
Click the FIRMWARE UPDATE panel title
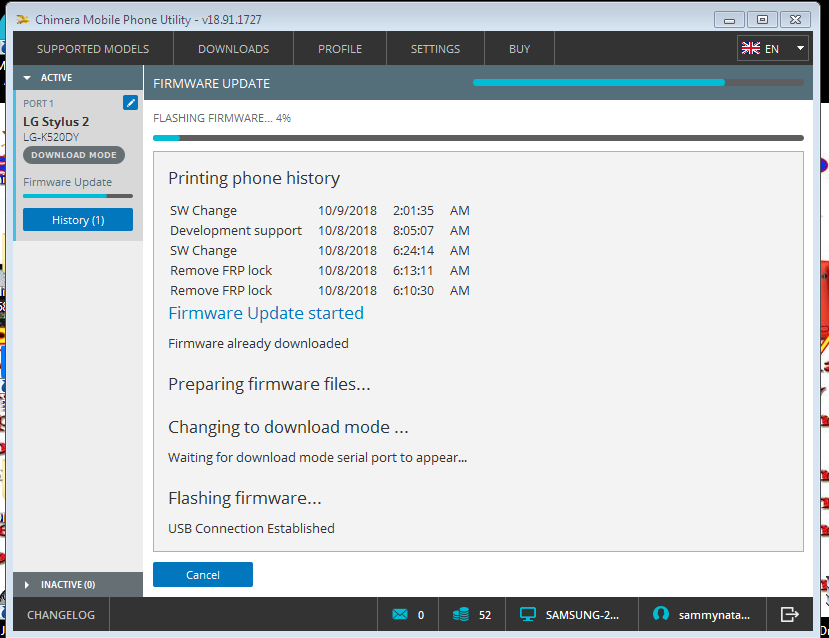(x=211, y=84)
